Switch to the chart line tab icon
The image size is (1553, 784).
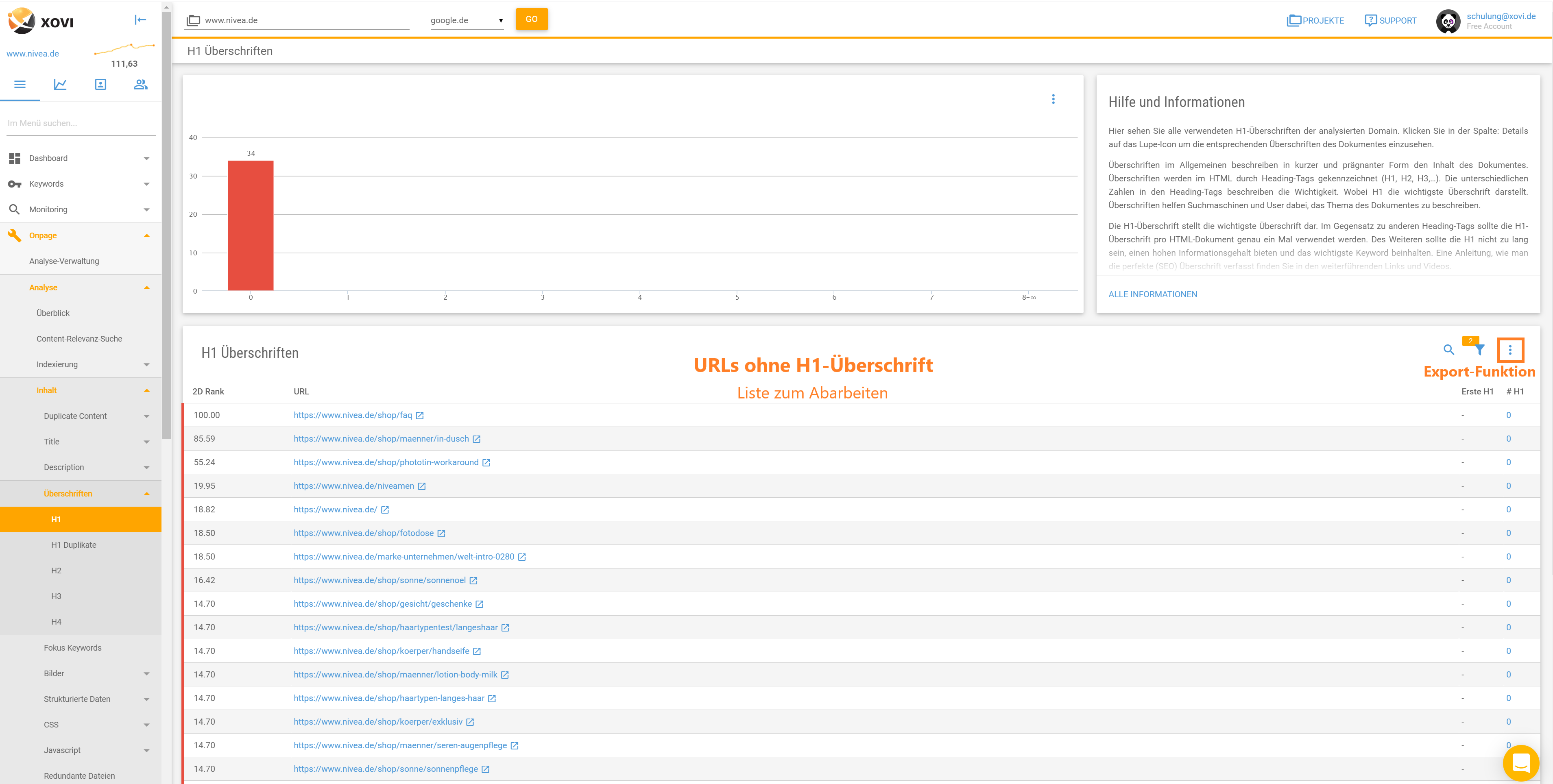pyautogui.click(x=60, y=84)
